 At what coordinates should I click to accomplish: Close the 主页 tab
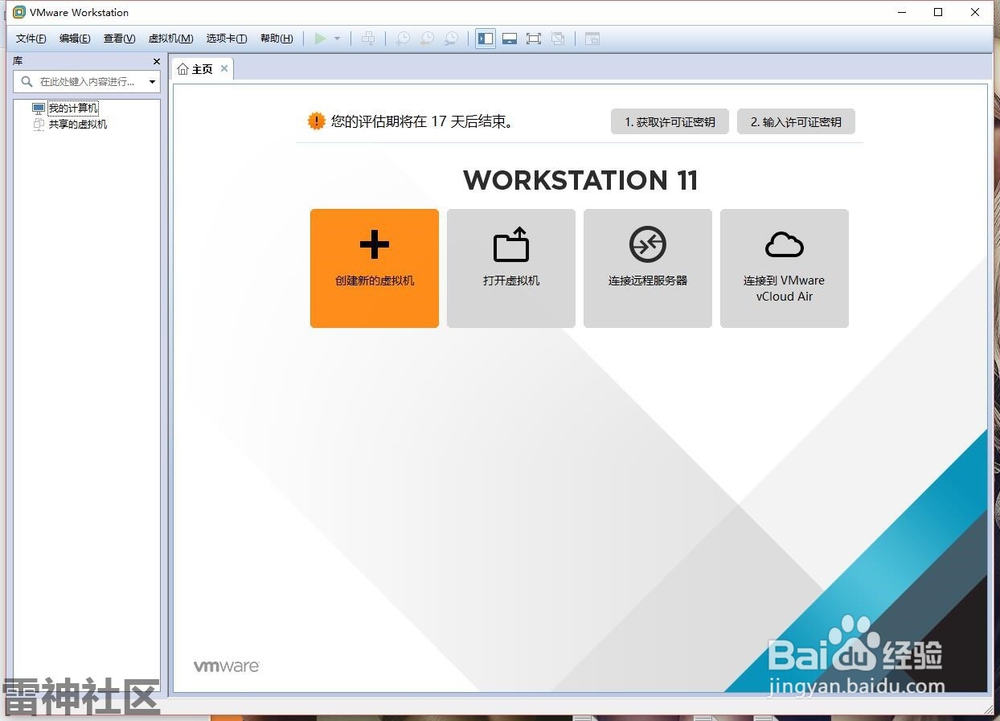tap(224, 68)
